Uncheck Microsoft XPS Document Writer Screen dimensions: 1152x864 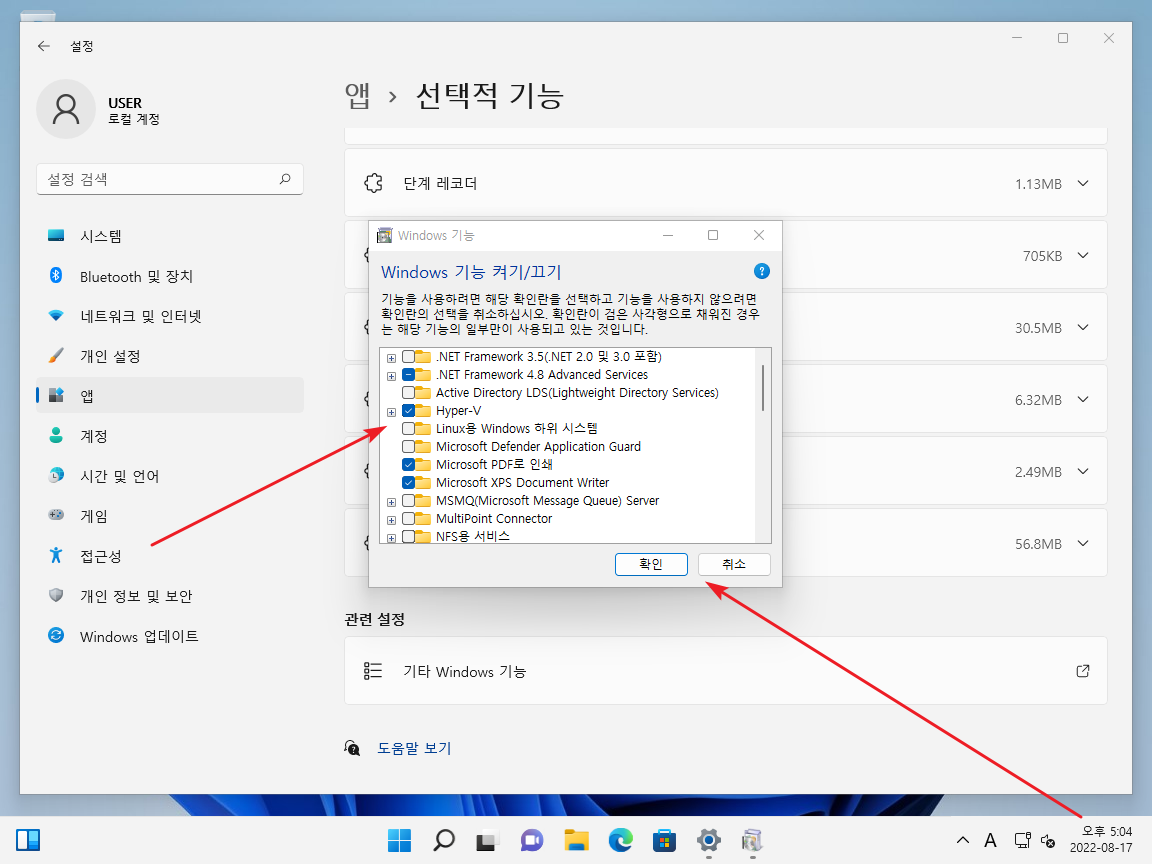(408, 483)
